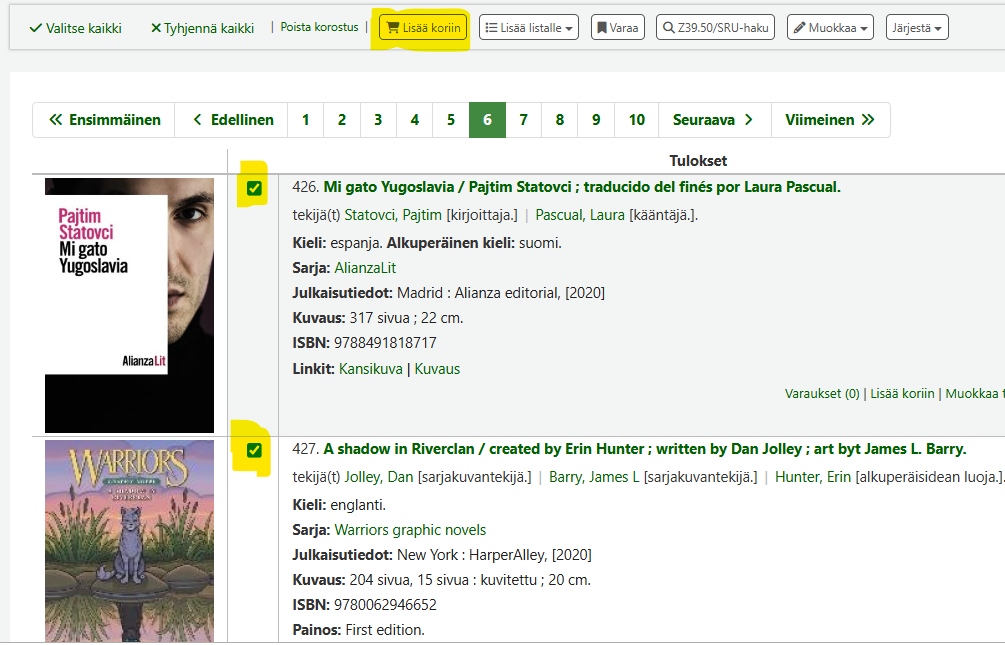Go to results page 5
The image size is (1005, 645).
pos(451,120)
